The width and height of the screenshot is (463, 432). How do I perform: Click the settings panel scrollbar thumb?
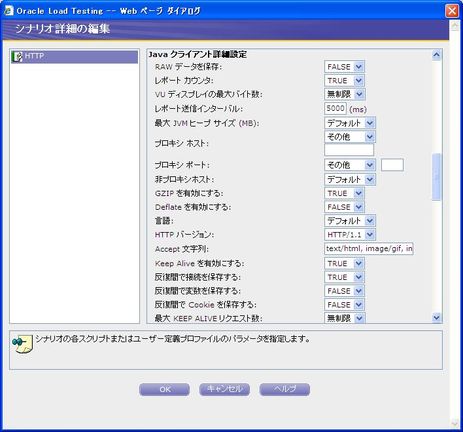pos(437,177)
